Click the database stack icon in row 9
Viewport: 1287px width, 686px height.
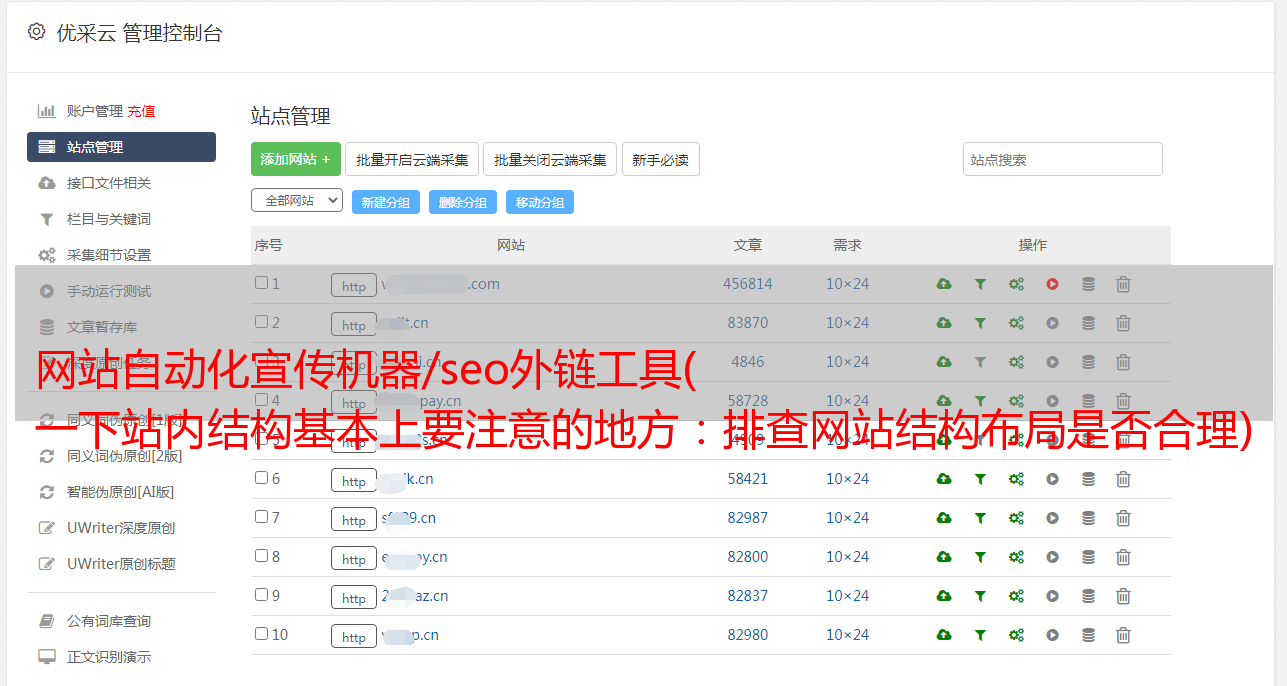coord(1088,596)
